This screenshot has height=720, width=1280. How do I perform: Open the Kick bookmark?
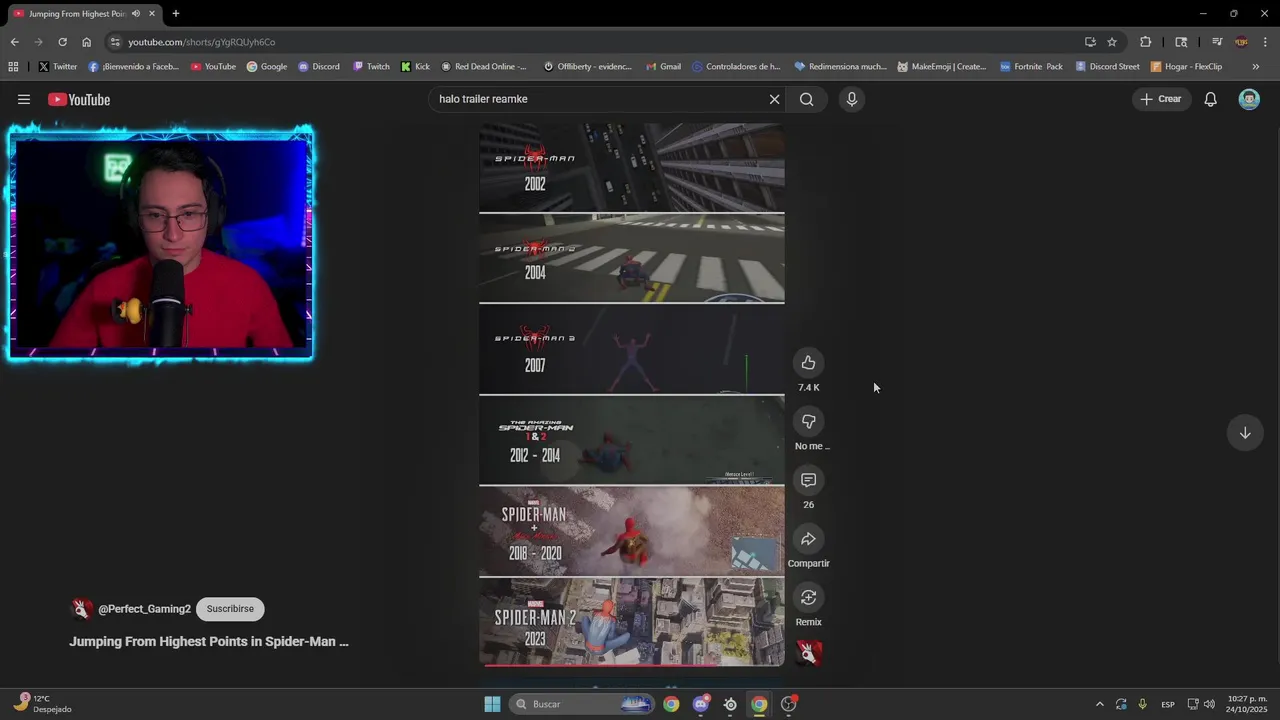(x=415, y=67)
